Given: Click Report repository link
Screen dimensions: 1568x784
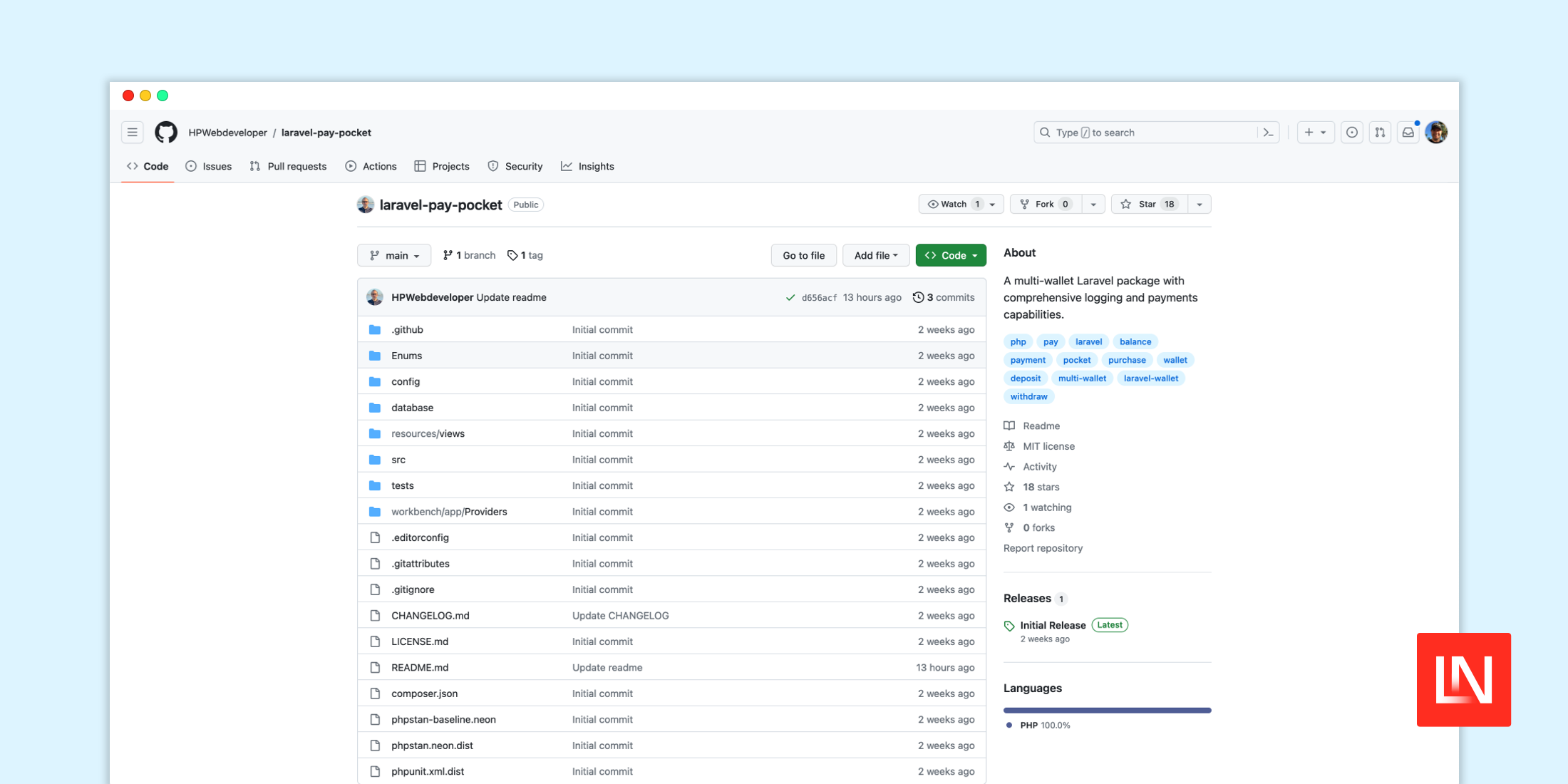Looking at the screenshot, I should coord(1043,548).
